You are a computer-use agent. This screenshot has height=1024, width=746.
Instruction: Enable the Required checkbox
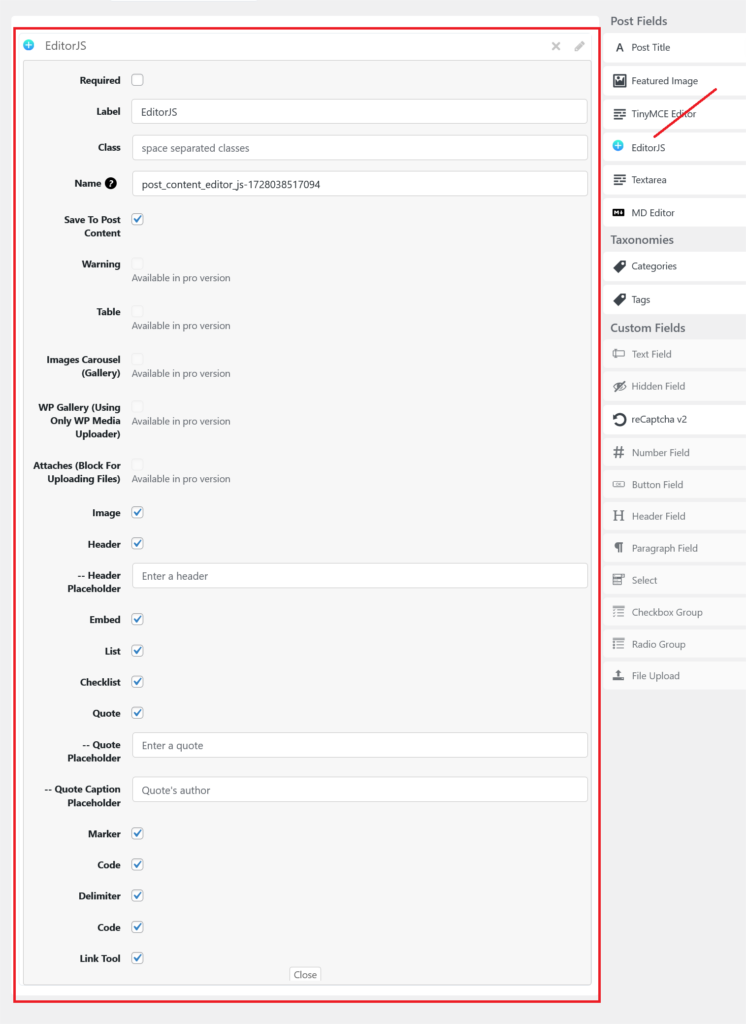tap(138, 80)
